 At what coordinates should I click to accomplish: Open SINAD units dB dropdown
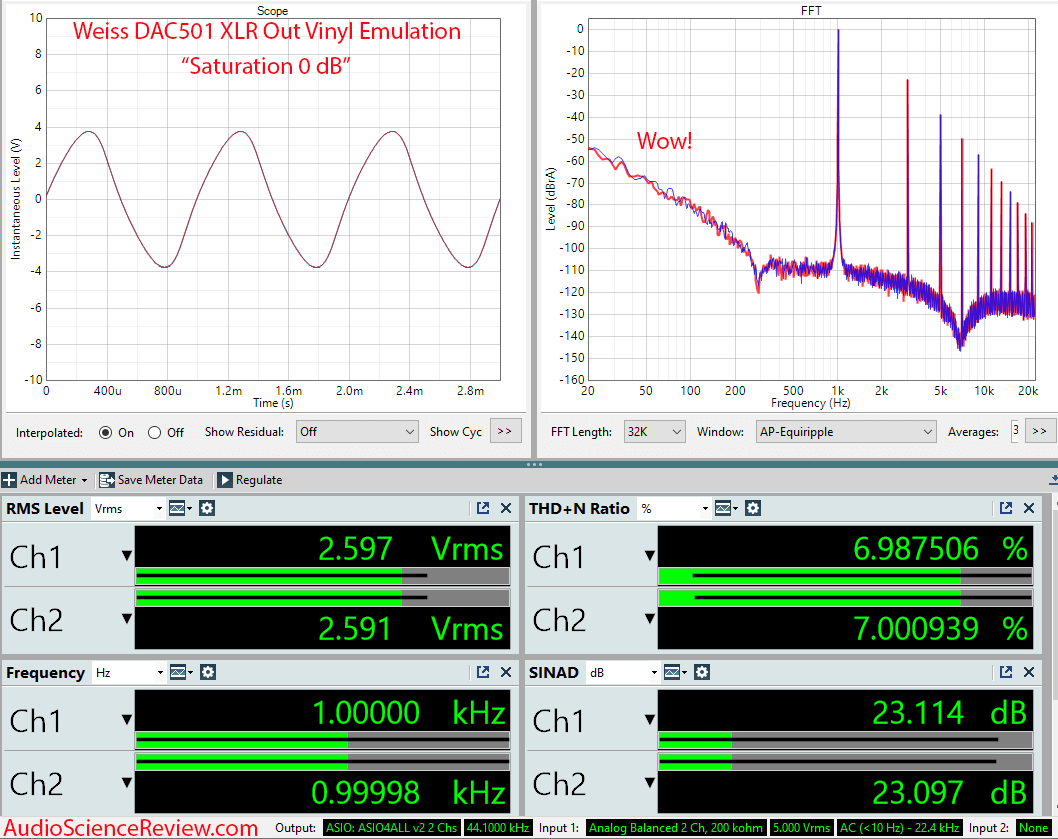622,673
